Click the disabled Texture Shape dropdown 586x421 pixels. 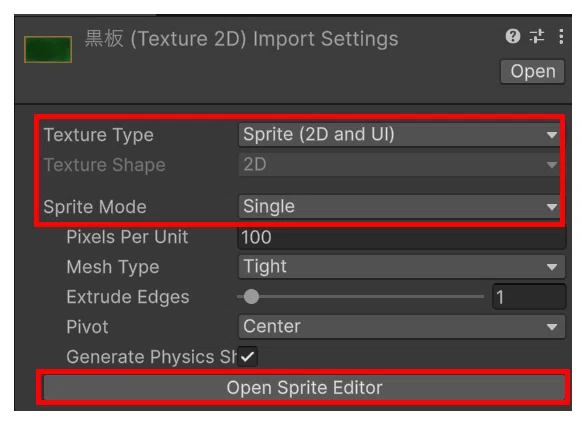400,164
